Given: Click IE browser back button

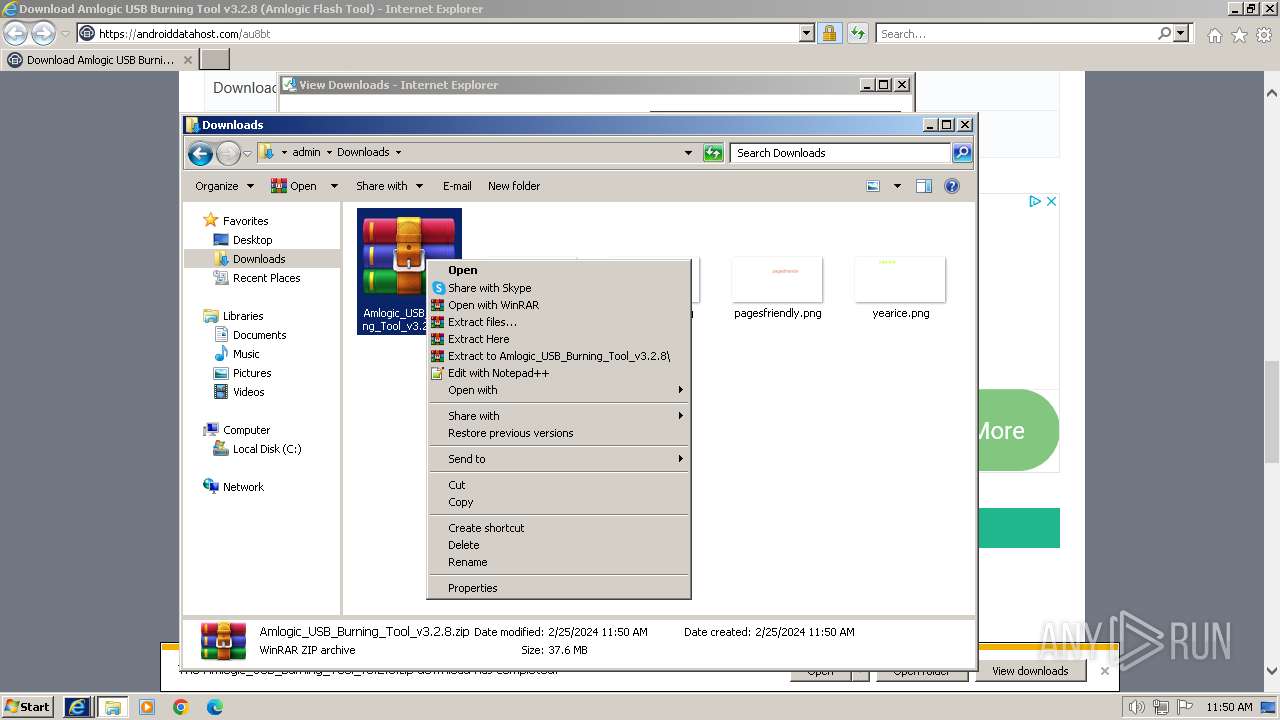Looking at the screenshot, I should click(15, 33).
